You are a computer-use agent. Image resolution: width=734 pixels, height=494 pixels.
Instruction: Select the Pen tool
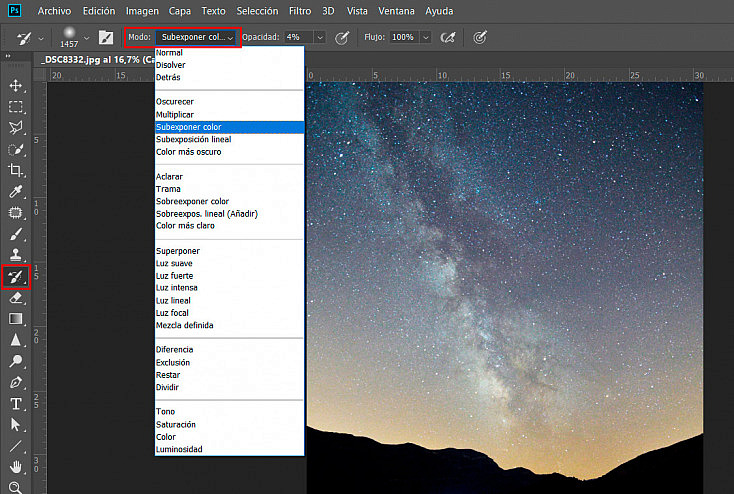point(15,383)
